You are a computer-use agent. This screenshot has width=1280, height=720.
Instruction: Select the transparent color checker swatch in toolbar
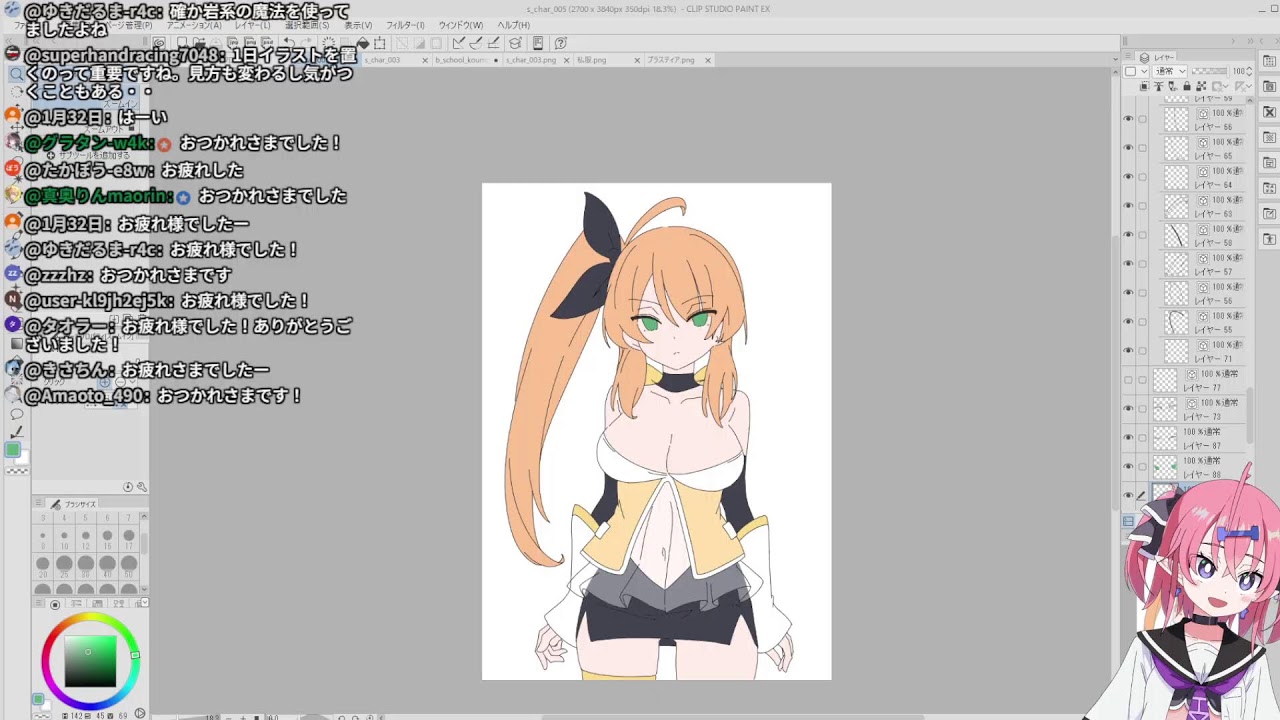pos(17,471)
